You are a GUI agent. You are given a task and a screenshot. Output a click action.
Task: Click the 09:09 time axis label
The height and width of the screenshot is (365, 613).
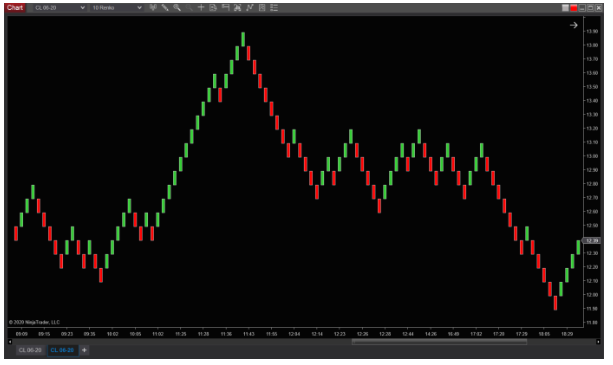22,334
